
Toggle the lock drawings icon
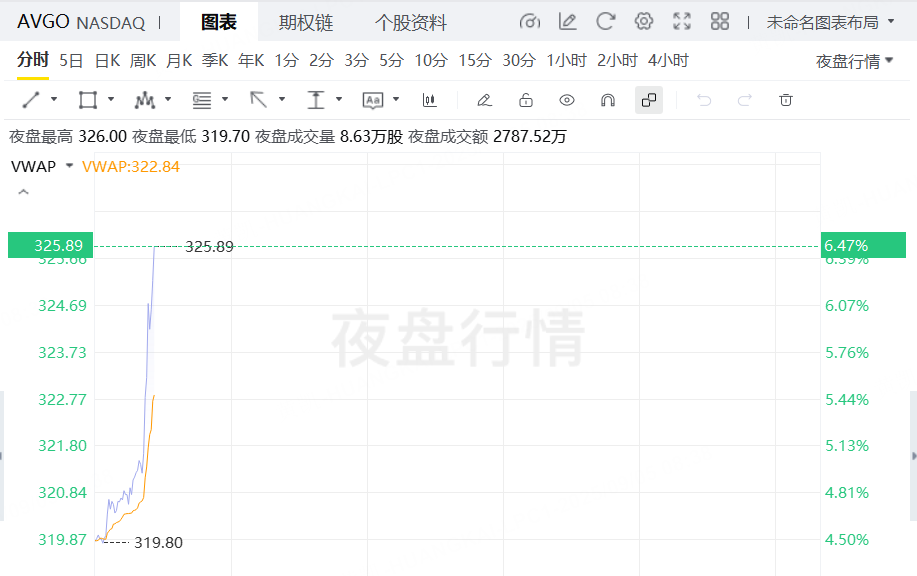coord(526,100)
